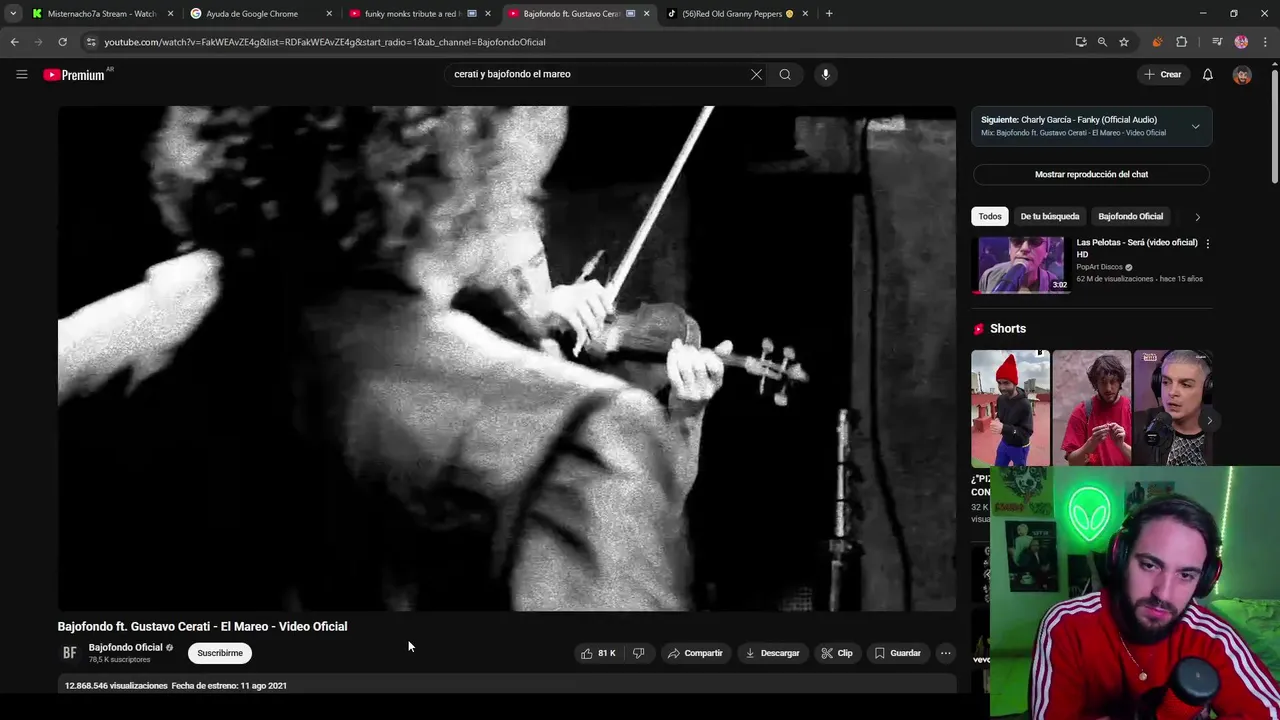Clear the search box text
The image size is (1280, 720).
point(756,74)
